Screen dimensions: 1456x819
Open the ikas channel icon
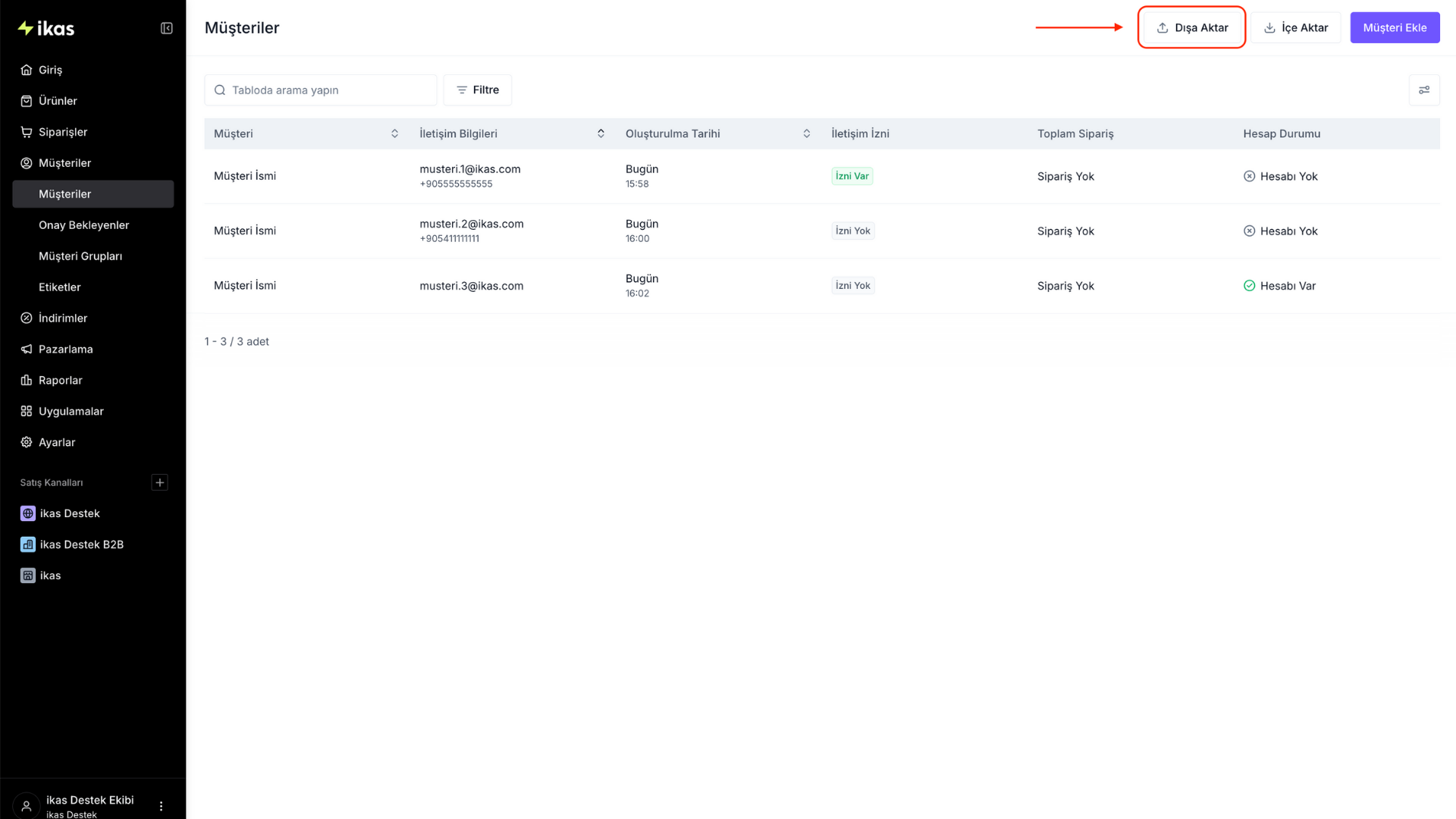click(x=28, y=576)
